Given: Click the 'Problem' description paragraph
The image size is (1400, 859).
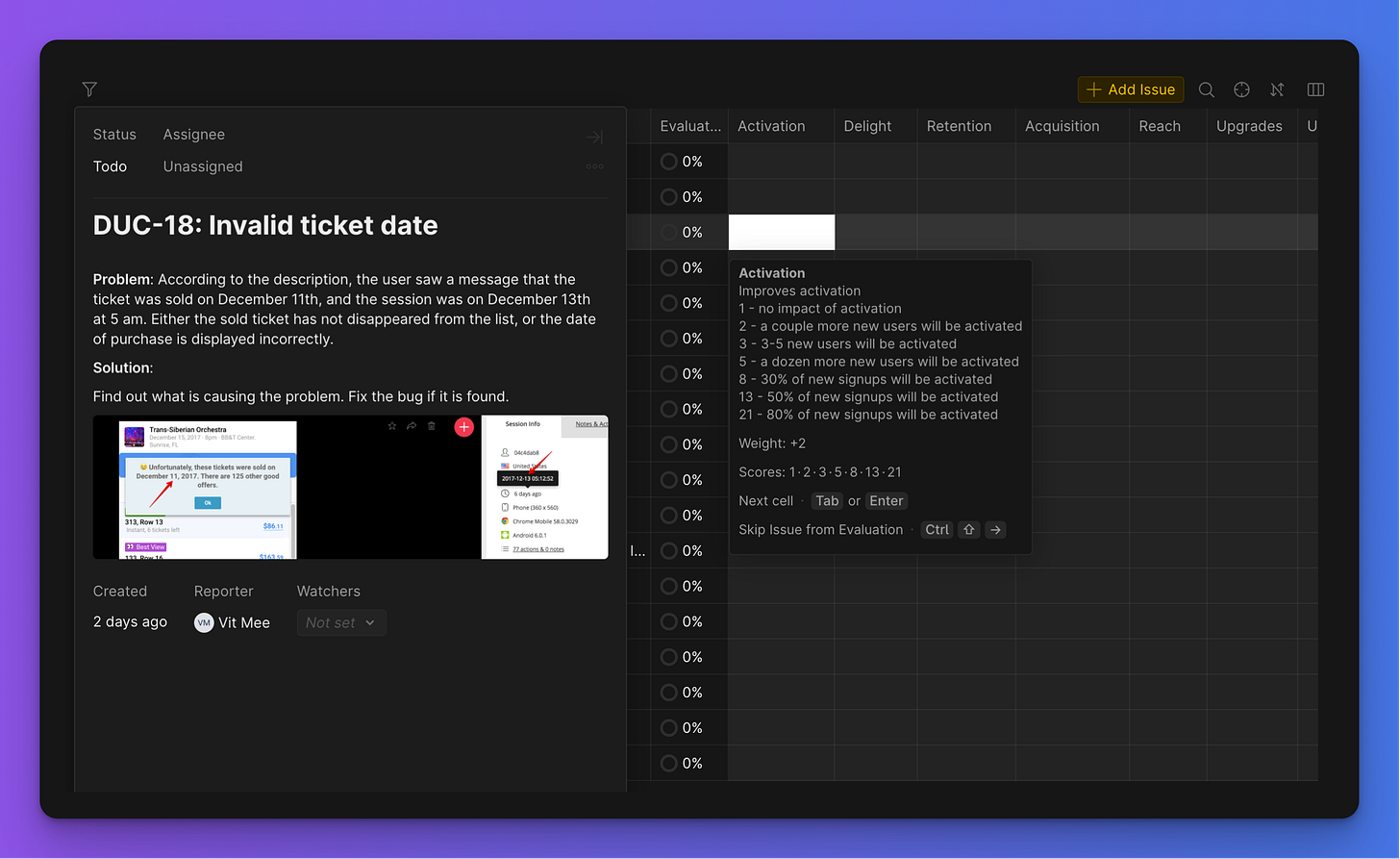Looking at the screenshot, I should (x=344, y=309).
